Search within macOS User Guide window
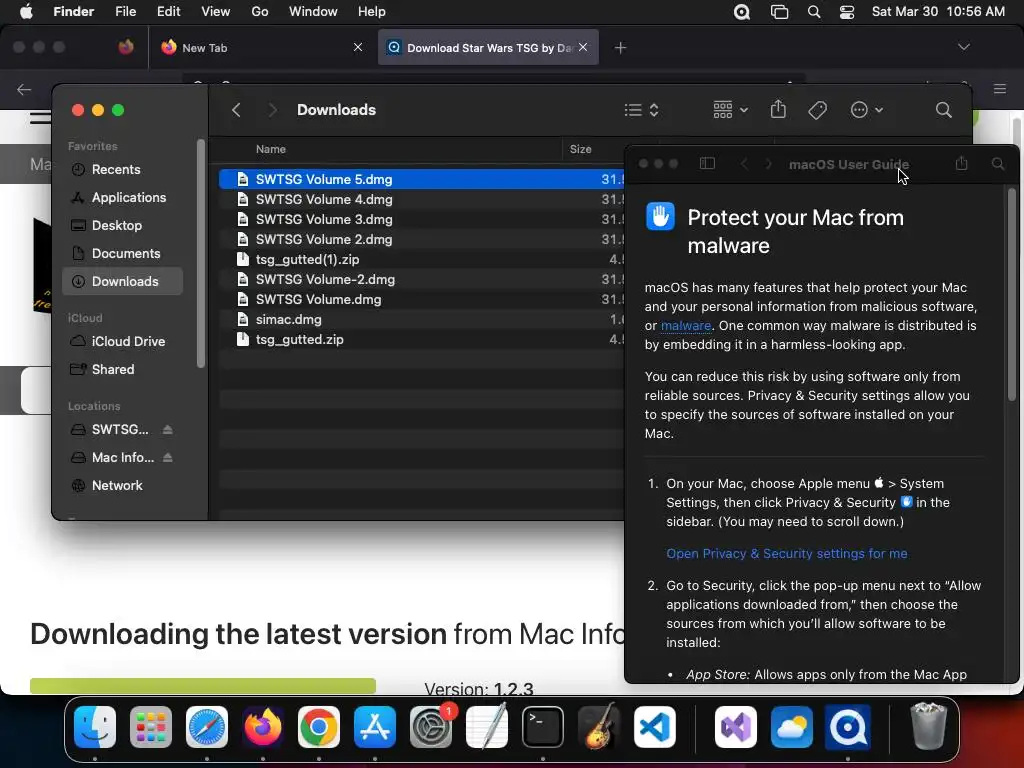1024x768 pixels. pyautogui.click(x=998, y=164)
